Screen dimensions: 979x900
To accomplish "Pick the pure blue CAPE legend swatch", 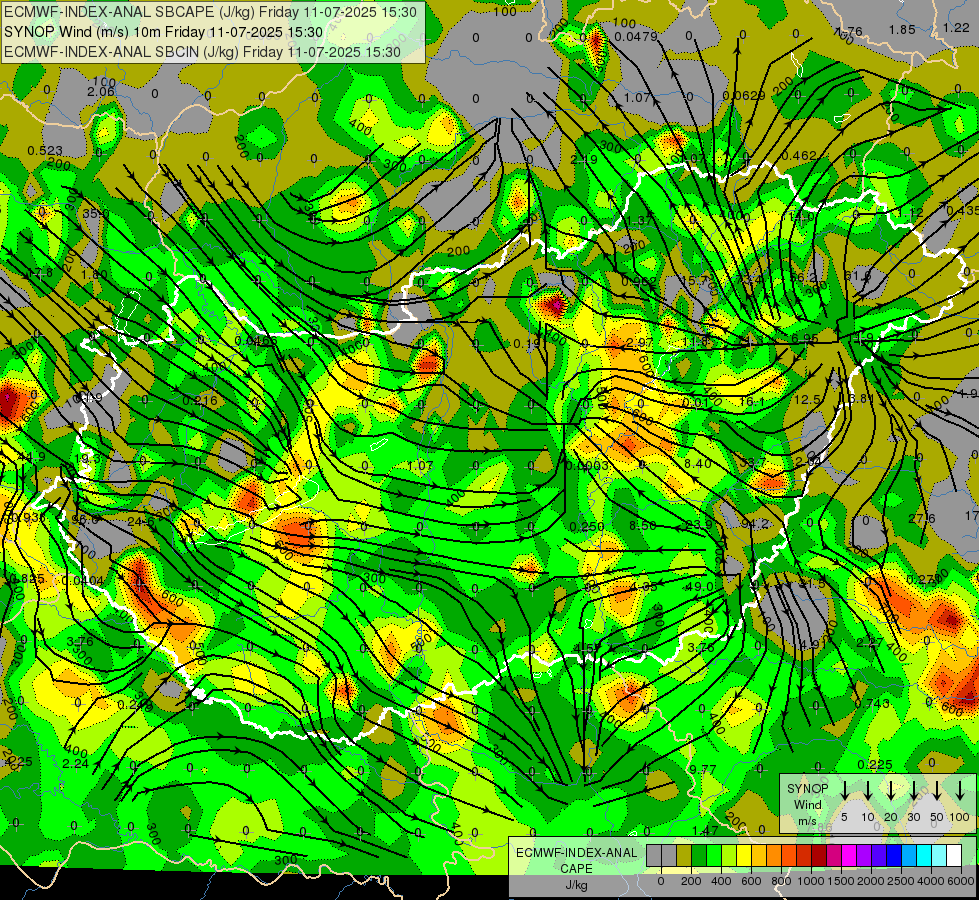I will tap(893, 855).
